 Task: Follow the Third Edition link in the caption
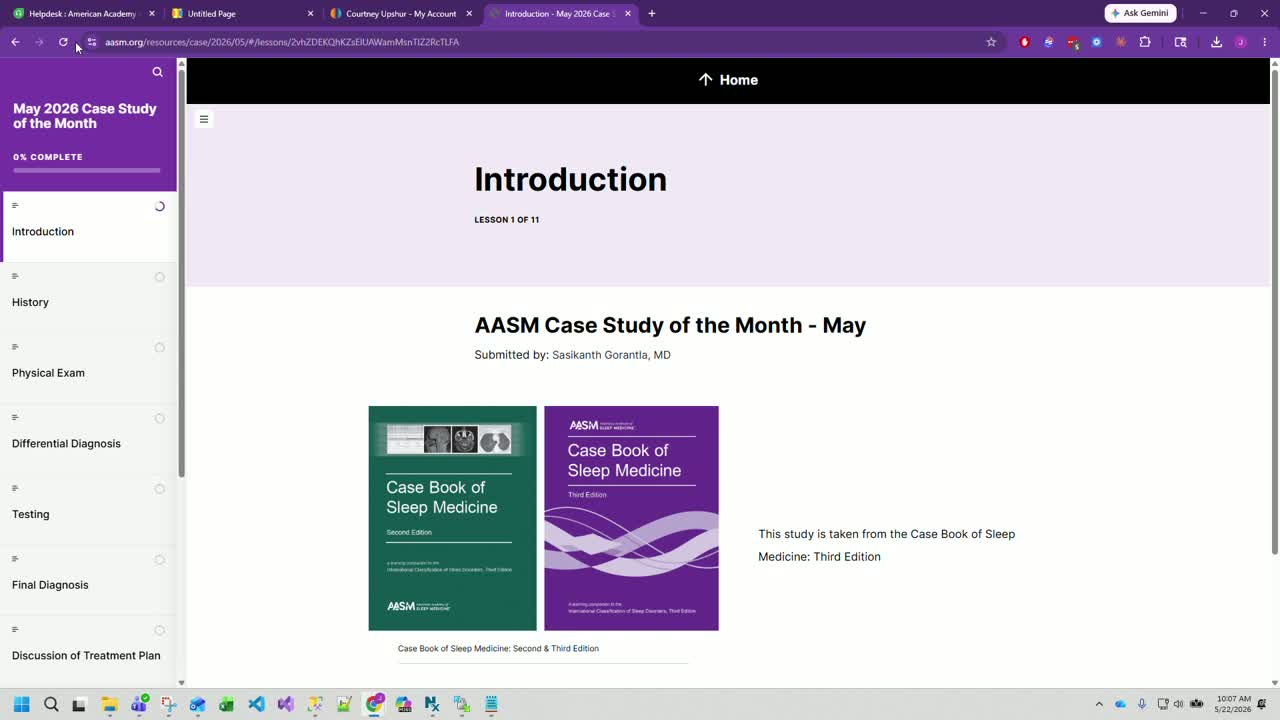coord(575,649)
